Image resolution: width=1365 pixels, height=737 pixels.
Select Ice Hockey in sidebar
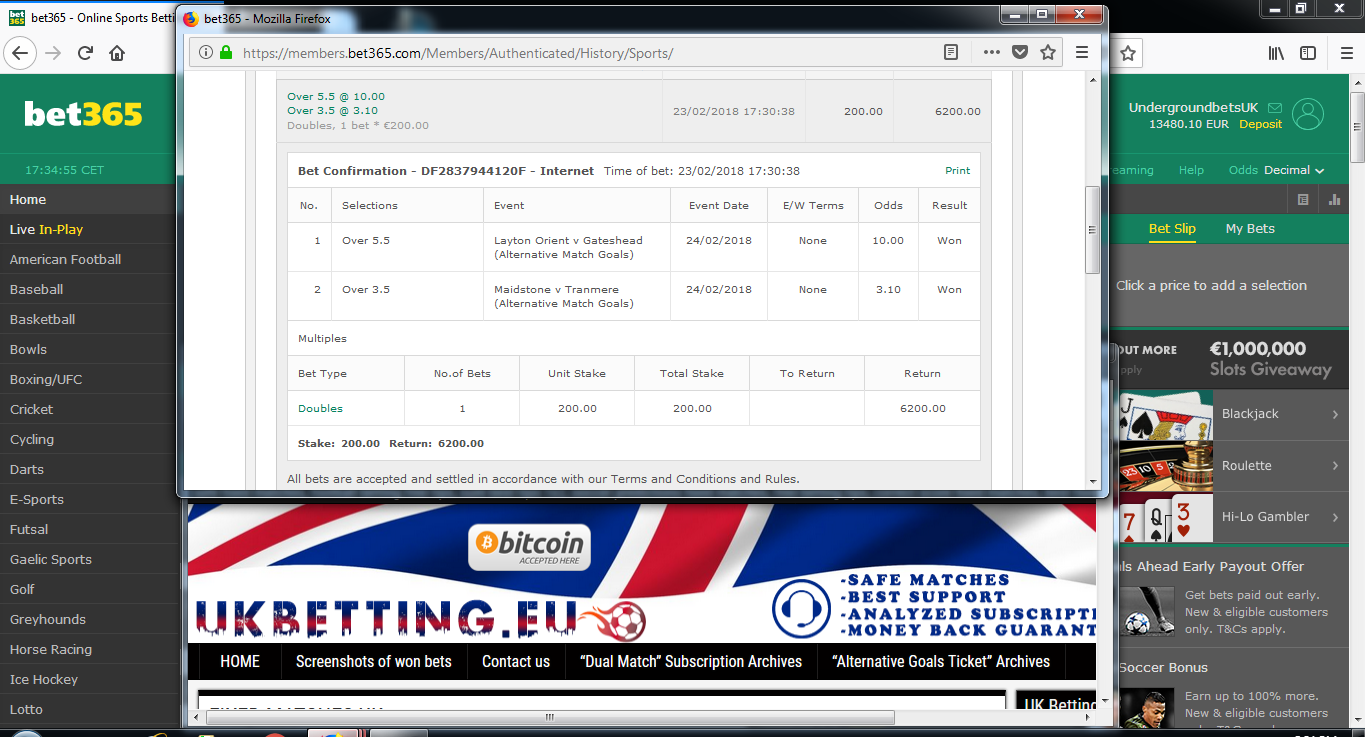(90, 679)
